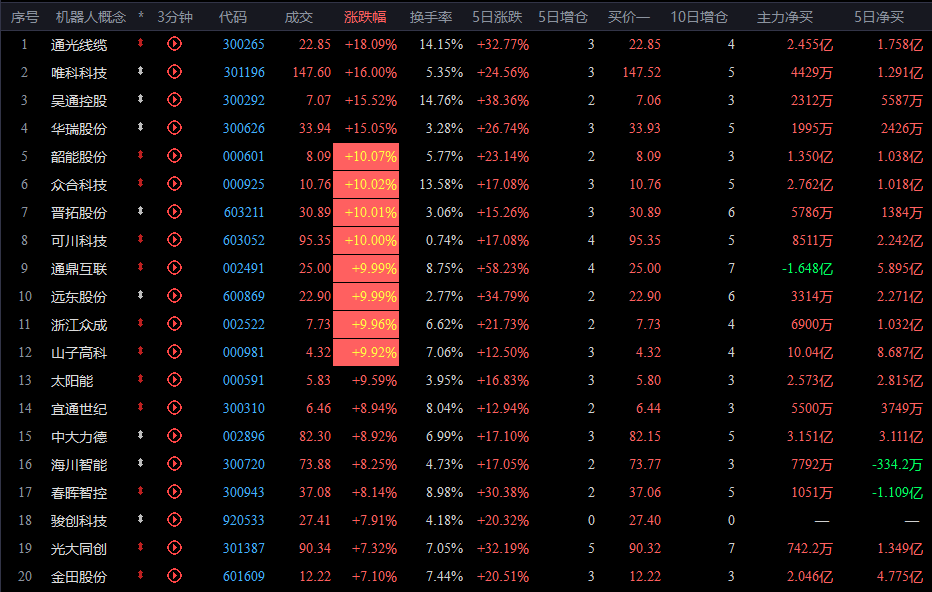Click the 10.04亿 main net buy value
Viewport: 932px width, 592px height.
(x=810, y=352)
